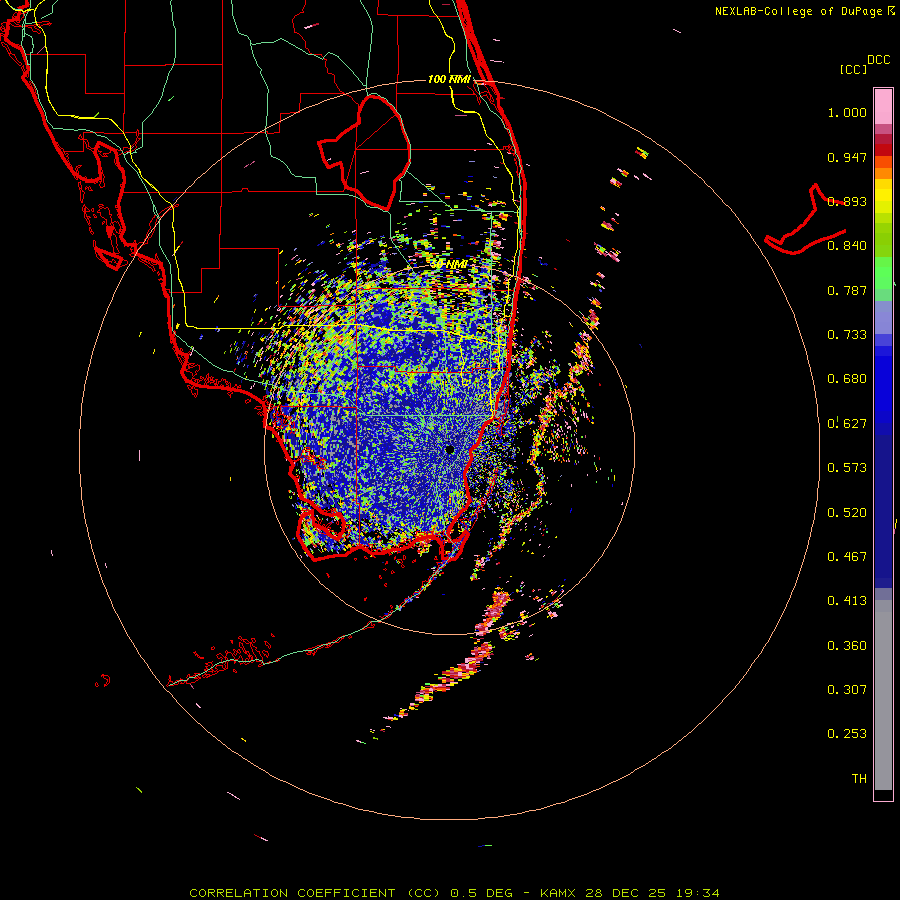This screenshot has width=900, height=900.
Task: Click the [CC] units label
Action: pos(853,69)
